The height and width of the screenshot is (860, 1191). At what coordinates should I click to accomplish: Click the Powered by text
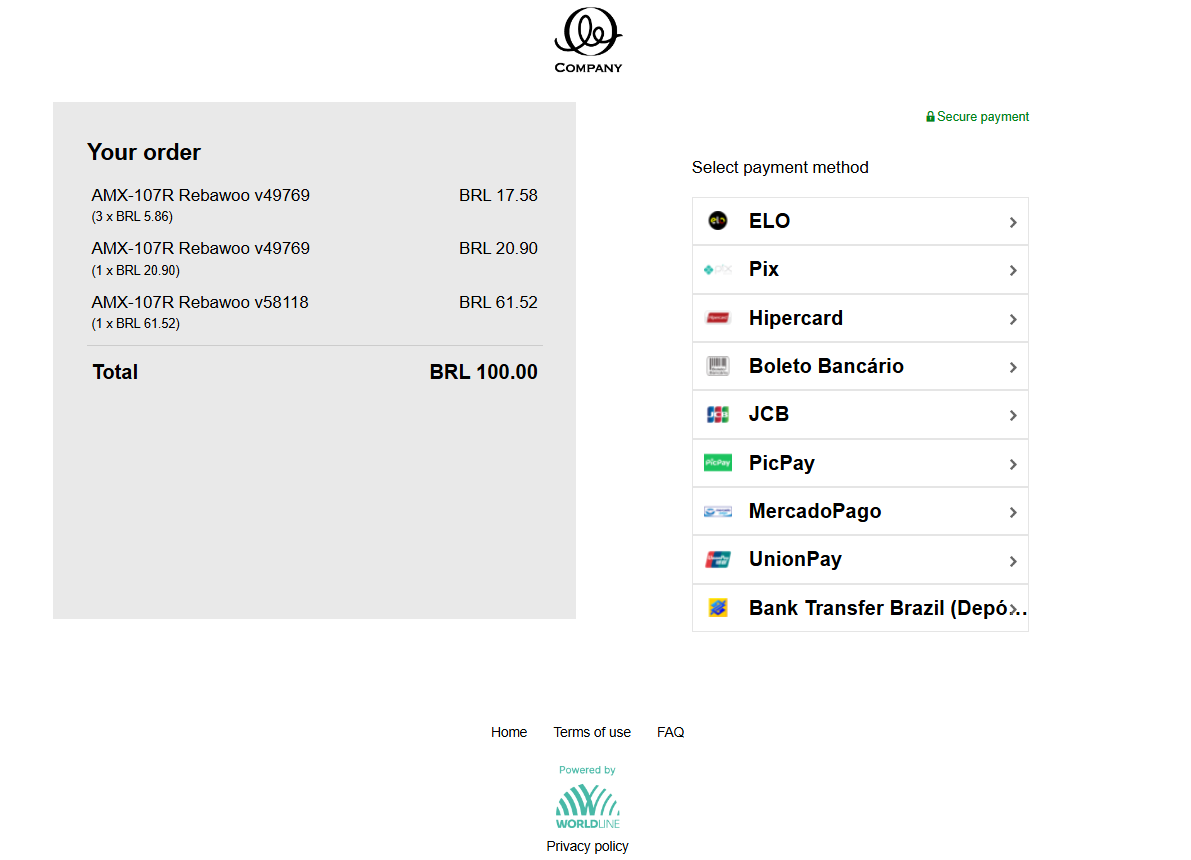(587, 770)
